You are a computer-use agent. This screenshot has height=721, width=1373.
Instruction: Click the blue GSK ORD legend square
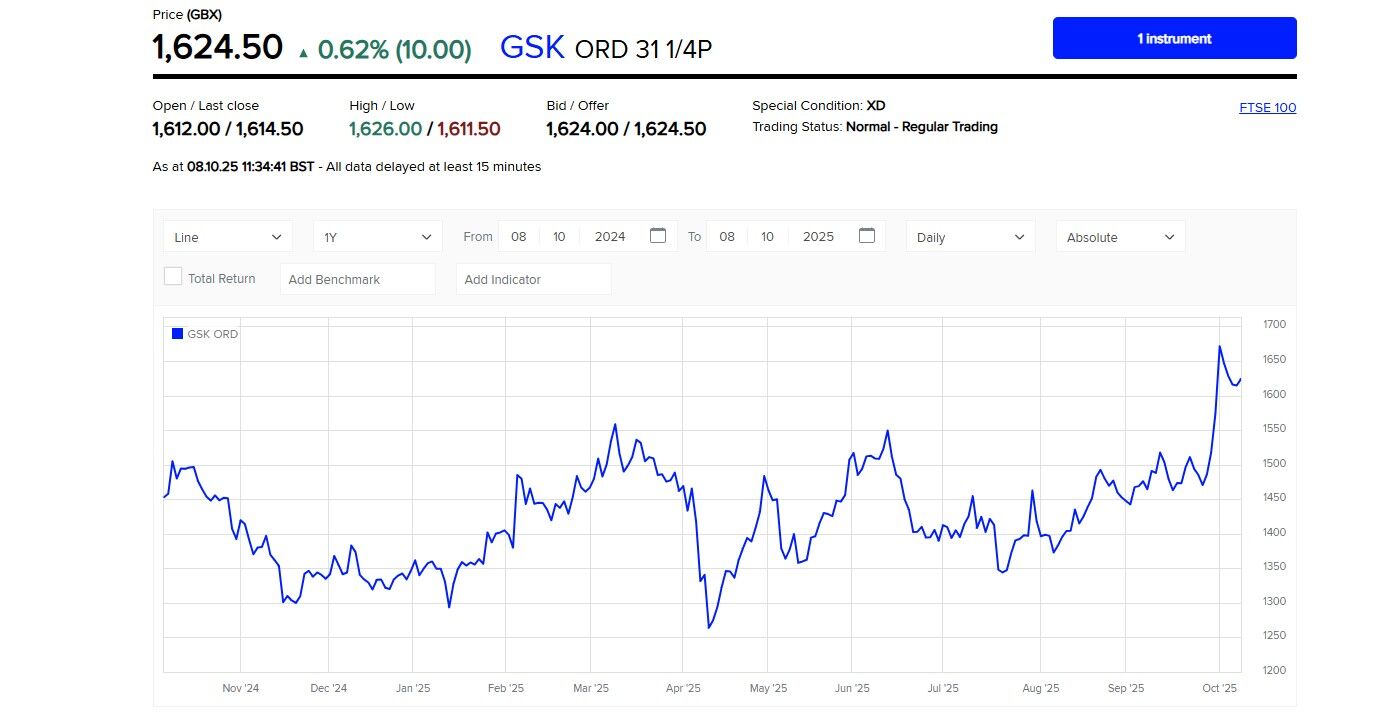click(177, 334)
